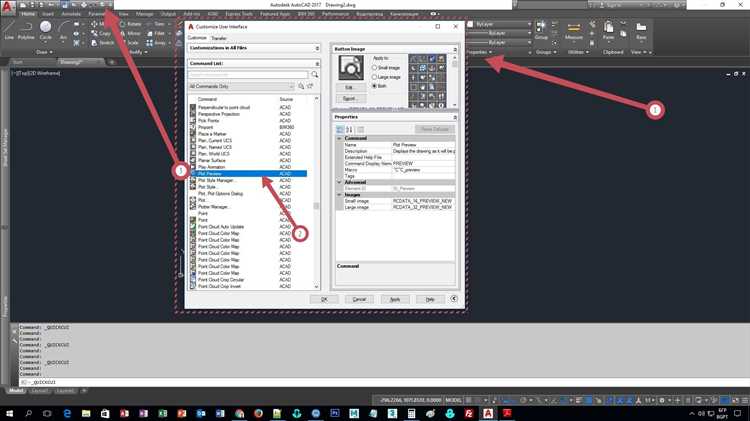Click the Array tool in the Modify panel
Screen dimensions: 750x421
click(155, 43)
